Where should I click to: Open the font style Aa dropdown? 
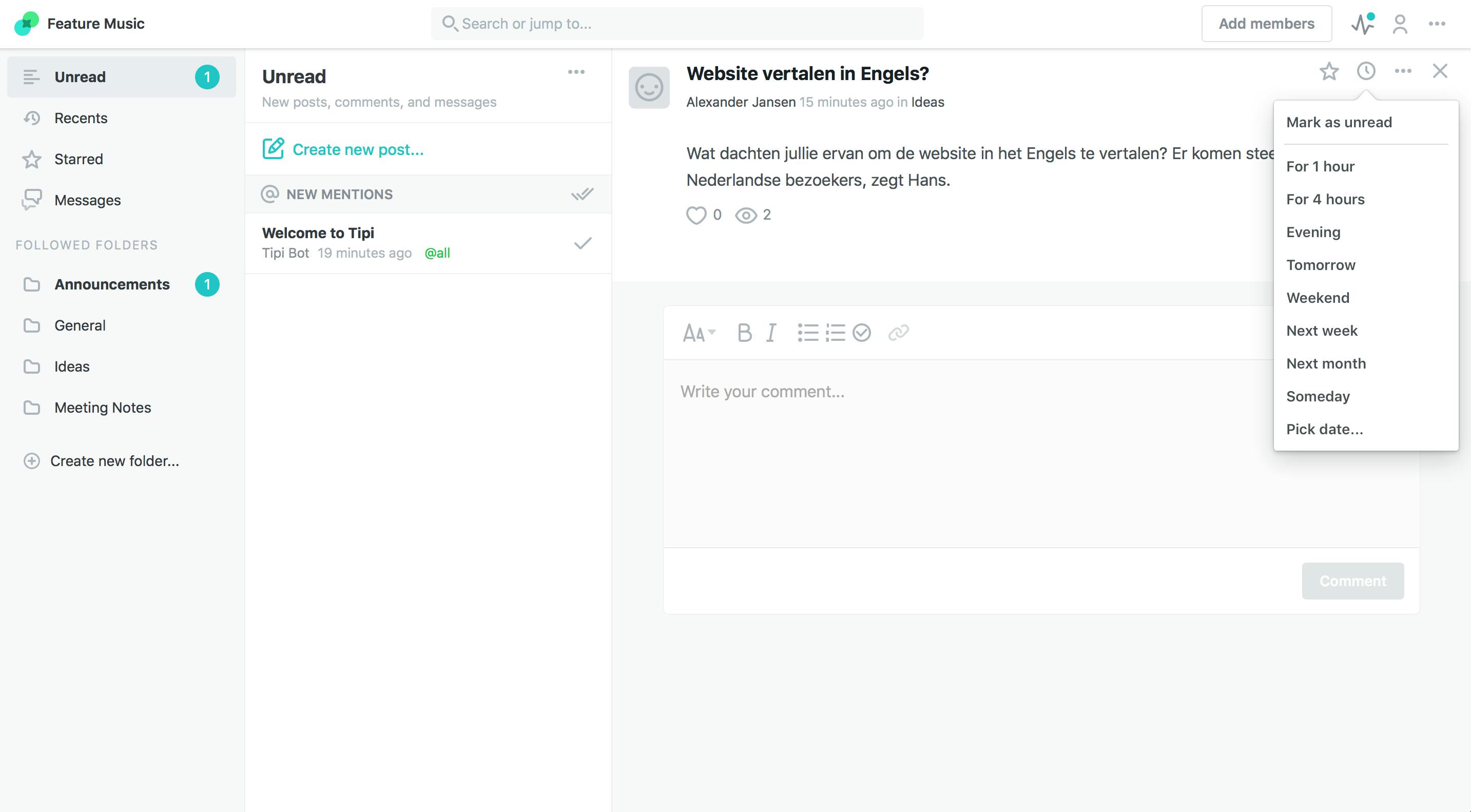click(699, 332)
